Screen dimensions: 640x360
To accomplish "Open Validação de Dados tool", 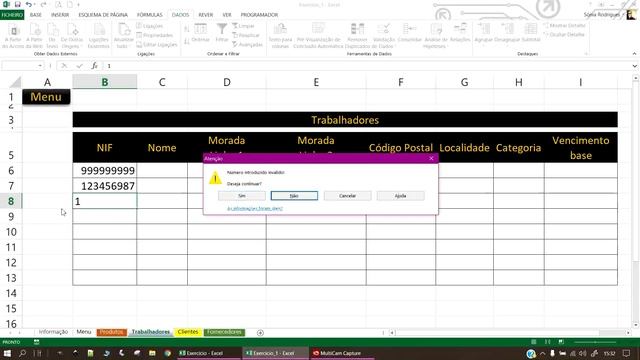I will (x=384, y=36).
